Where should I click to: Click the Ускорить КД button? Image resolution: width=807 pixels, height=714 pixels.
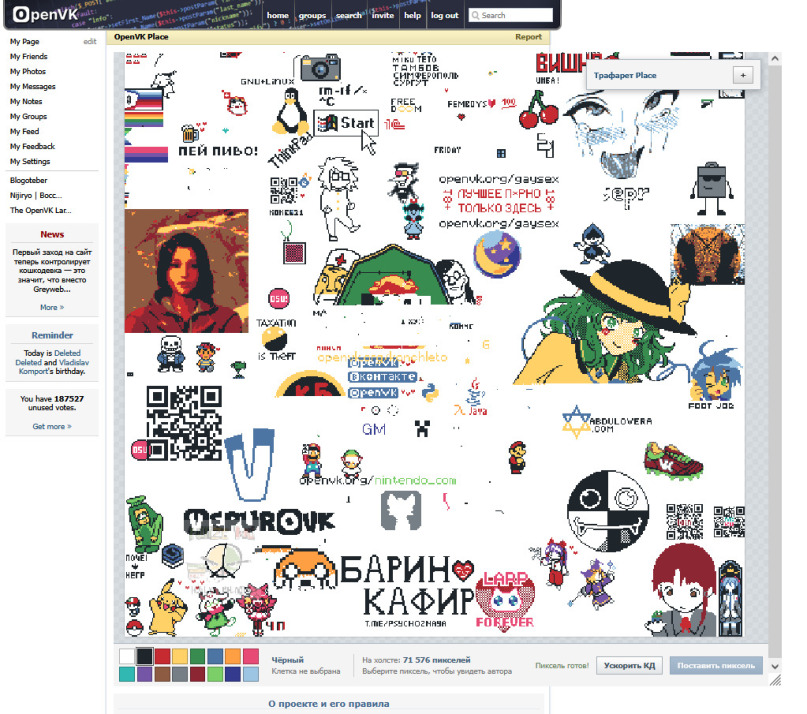pos(629,666)
